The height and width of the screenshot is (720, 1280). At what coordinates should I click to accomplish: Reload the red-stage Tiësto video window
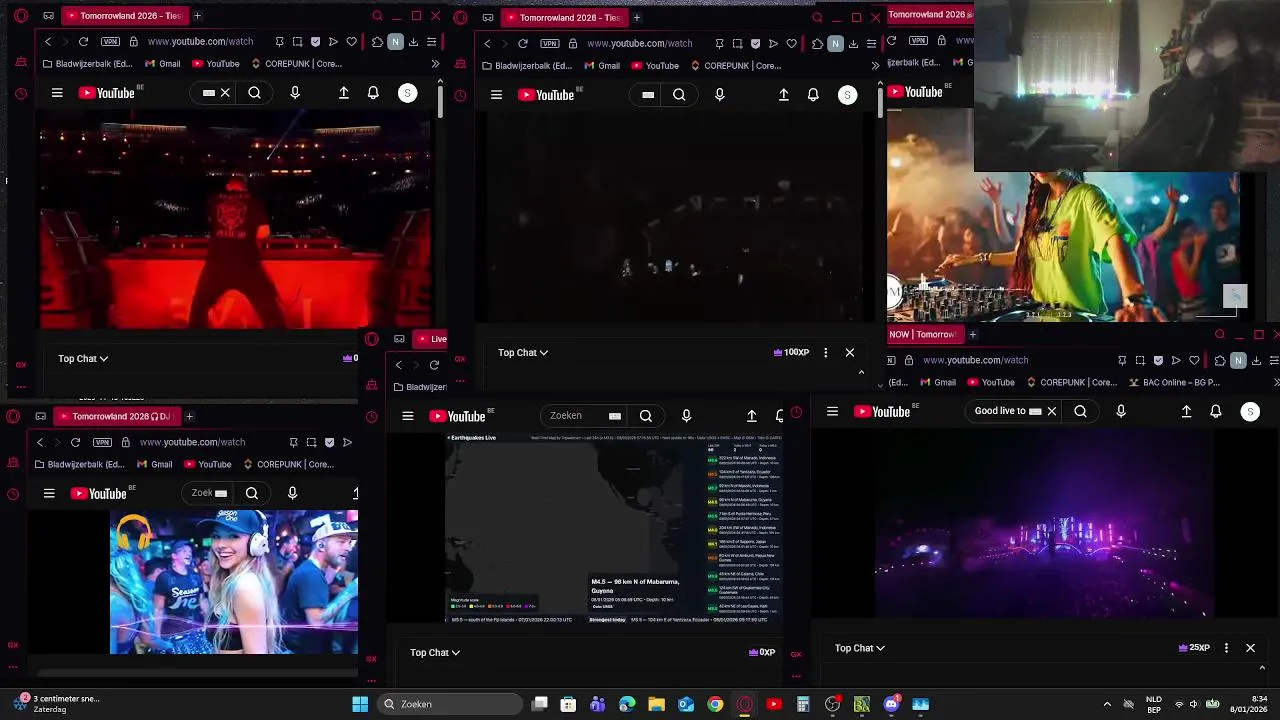click(83, 42)
